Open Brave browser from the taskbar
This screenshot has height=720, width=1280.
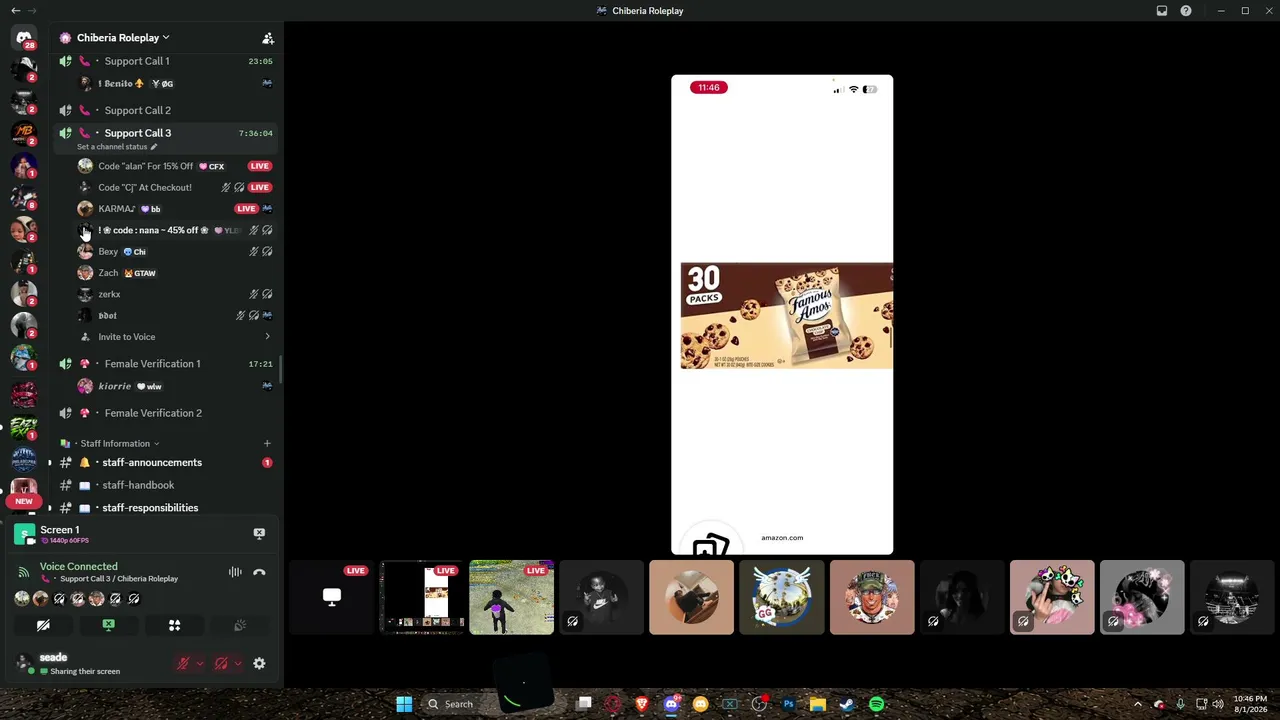[x=642, y=704]
